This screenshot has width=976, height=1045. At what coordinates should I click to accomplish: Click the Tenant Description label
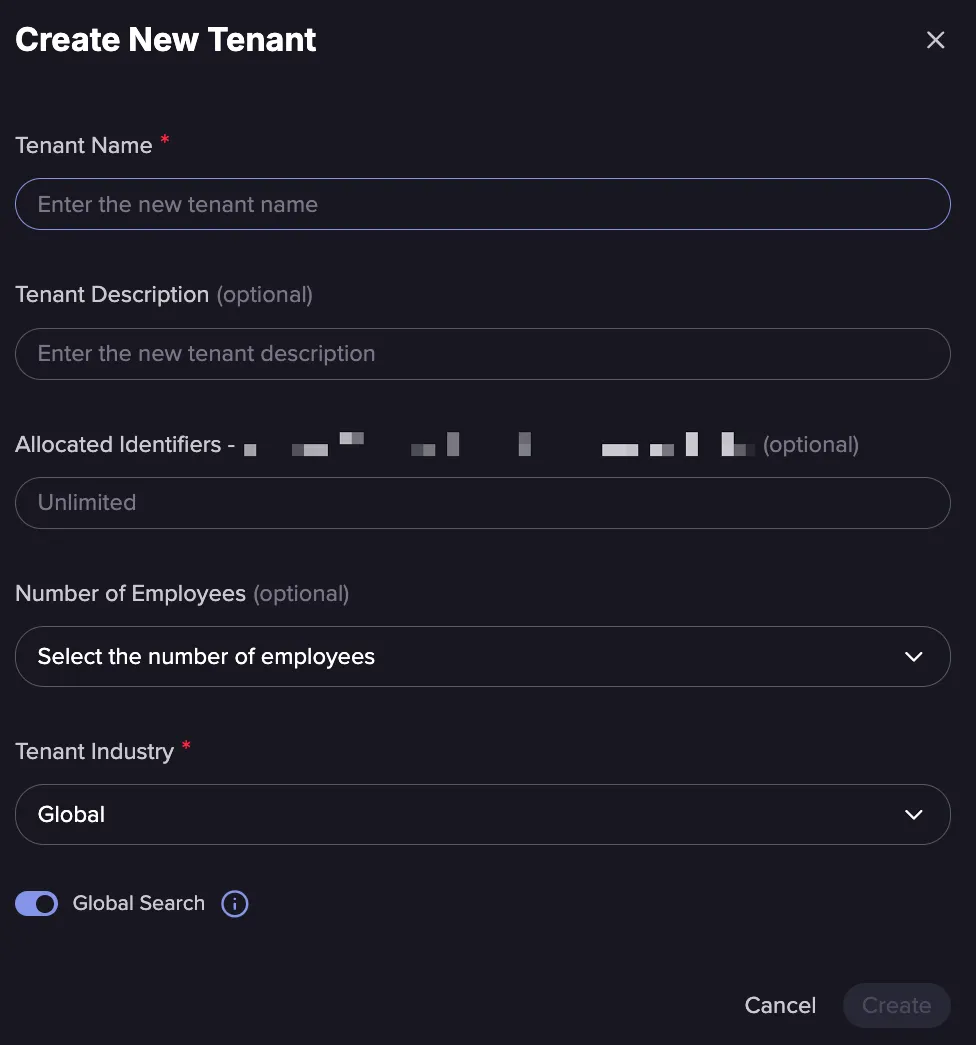click(112, 295)
